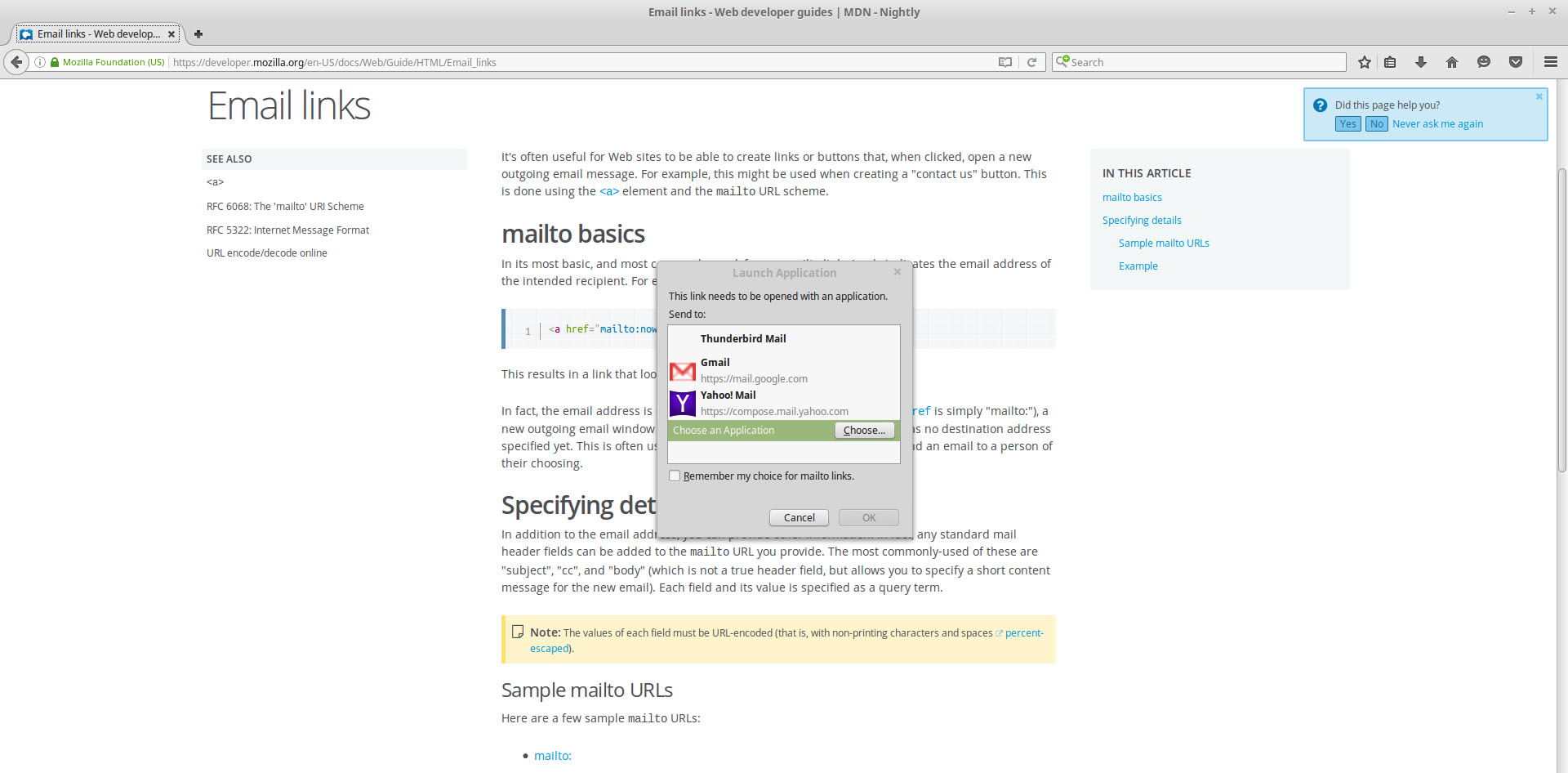This screenshot has height=773, width=1568.
Task: Open the hamburger application menu
Action: point(1551,62)
